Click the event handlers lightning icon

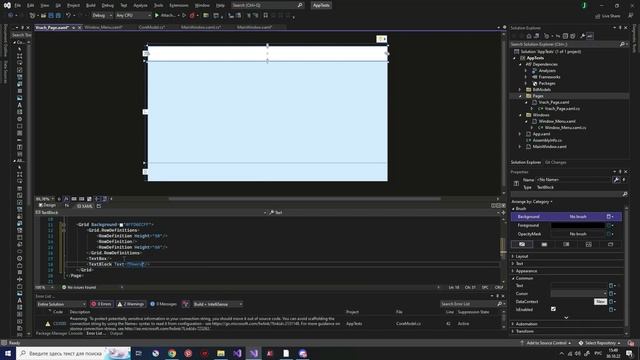pyautogui.click(x=624, y=180)
